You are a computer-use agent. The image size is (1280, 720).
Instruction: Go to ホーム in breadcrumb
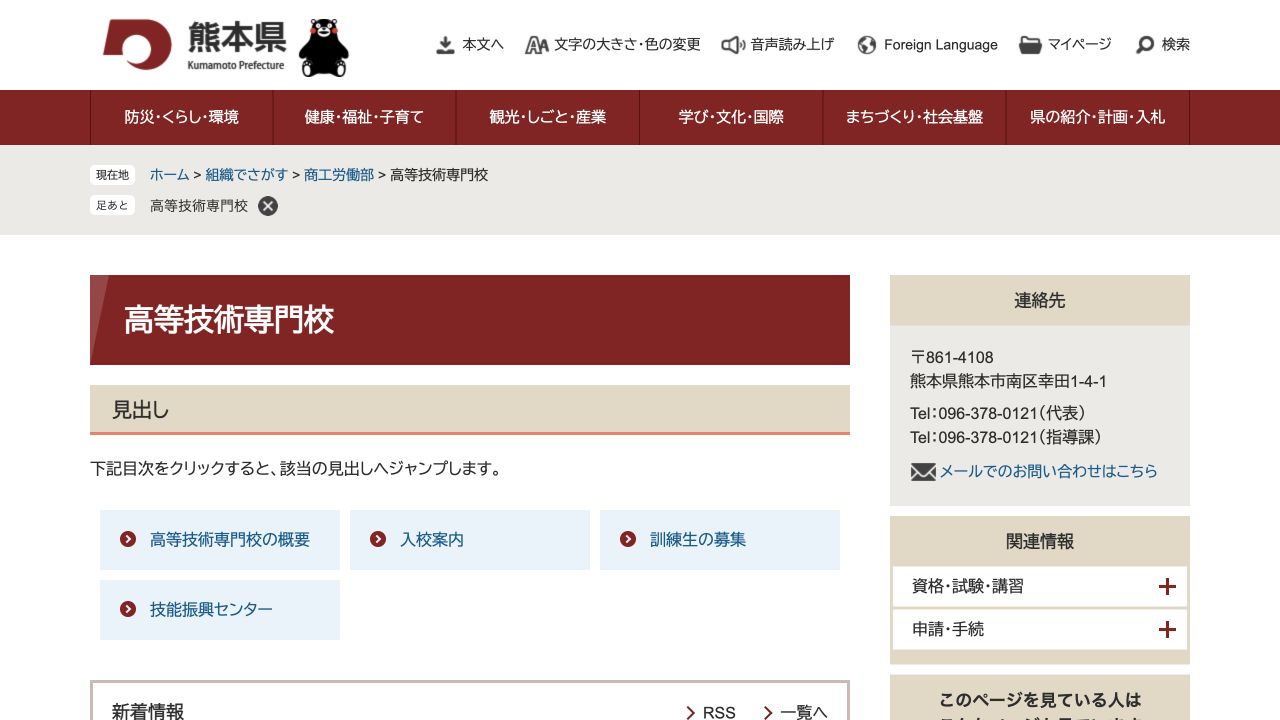(169, 175)
